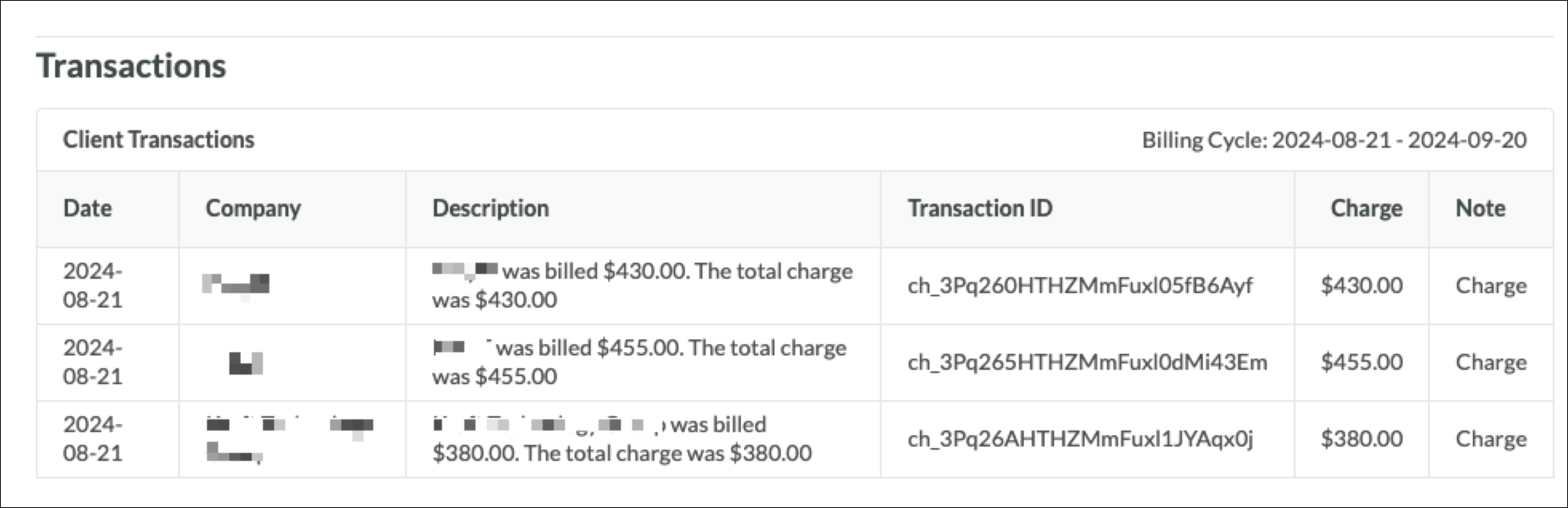Click the Charge note in the $380.00 row
Screen dimensions: 1568x508
(1491, 439)
